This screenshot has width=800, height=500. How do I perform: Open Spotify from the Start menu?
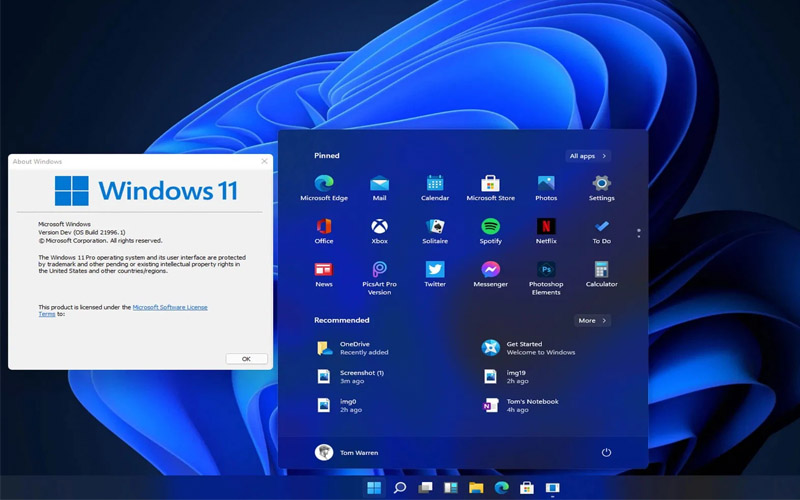tap(490, 231)
